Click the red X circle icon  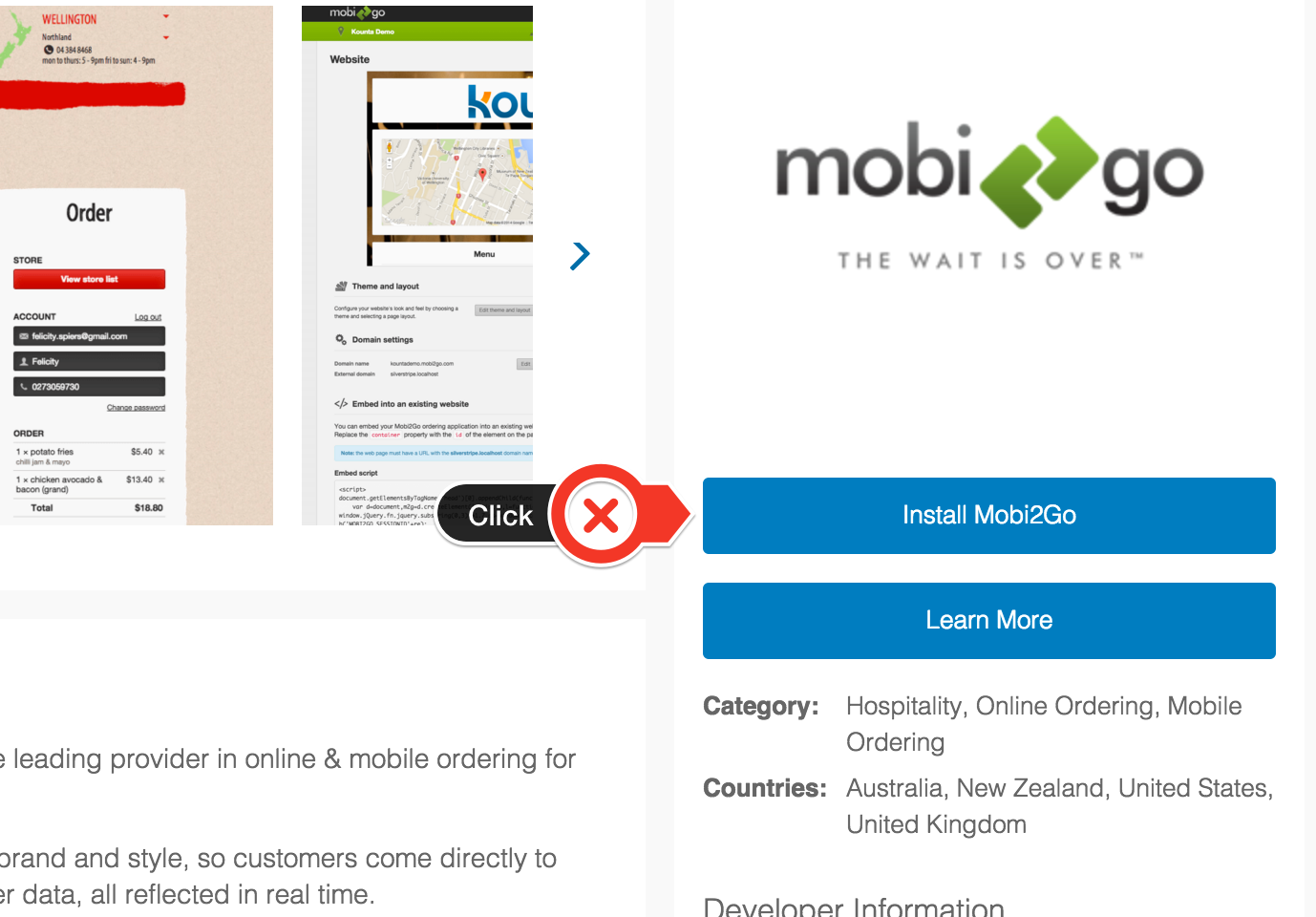pyautogui.click(x=601, y=516)
